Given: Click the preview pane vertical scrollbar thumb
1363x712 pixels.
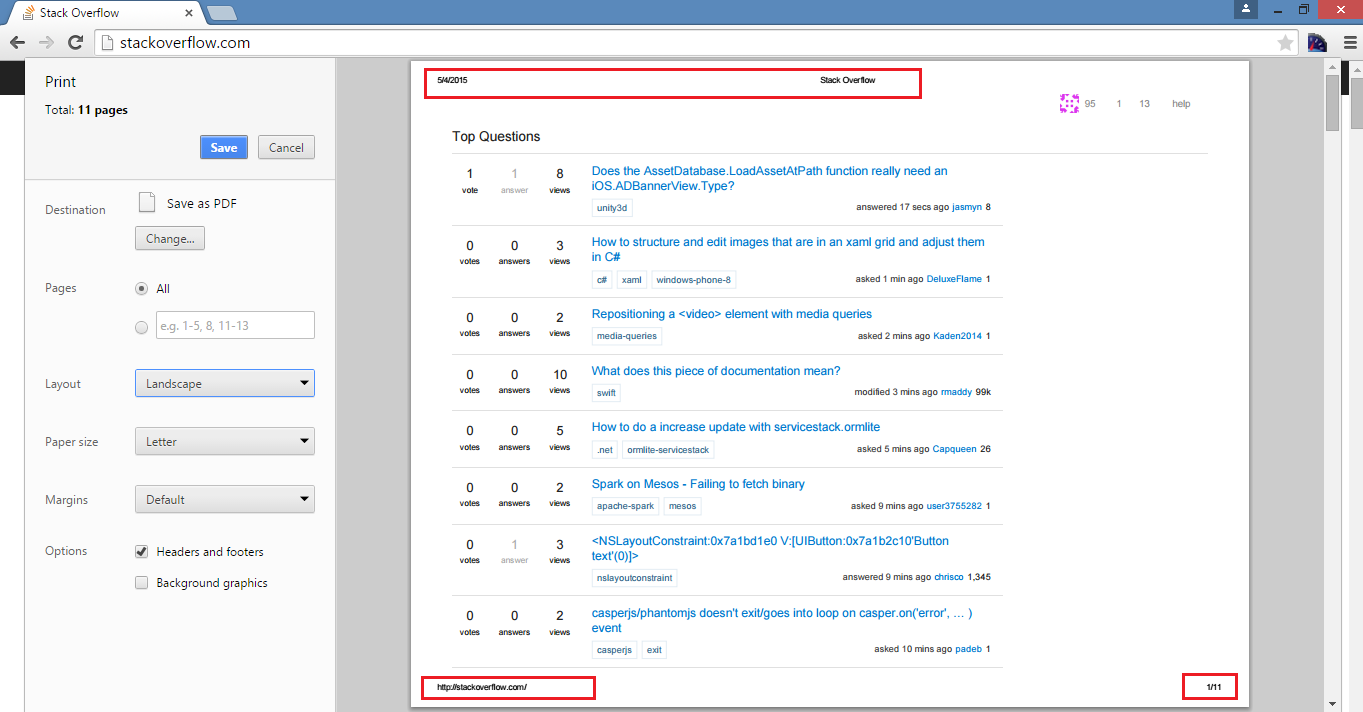Looking at the screenshot, I should [1332, 103].
